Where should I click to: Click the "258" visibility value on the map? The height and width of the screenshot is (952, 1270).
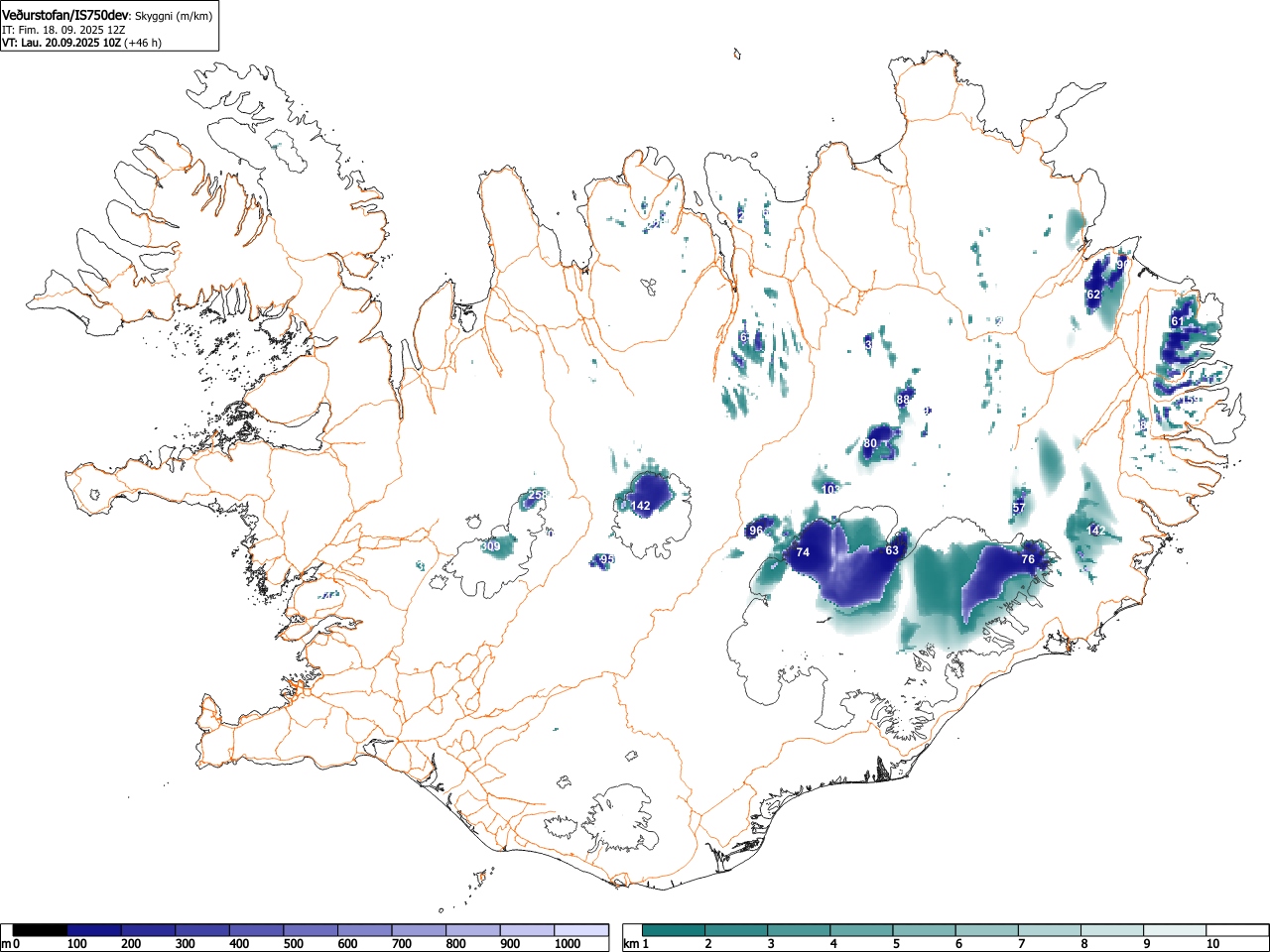pyautogui.click(x=538, y=494)
